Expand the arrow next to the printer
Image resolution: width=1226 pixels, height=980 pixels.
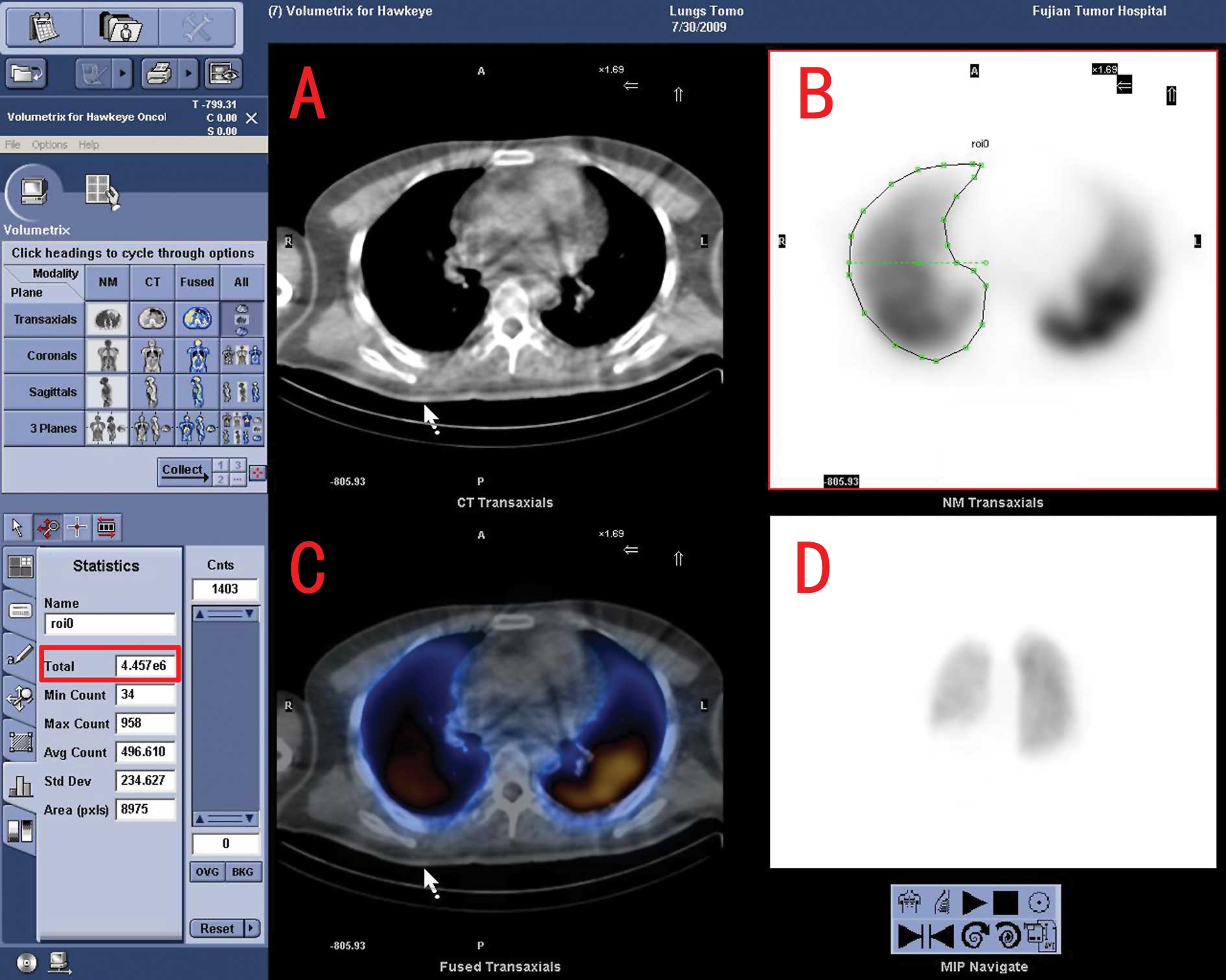[188, 74]
